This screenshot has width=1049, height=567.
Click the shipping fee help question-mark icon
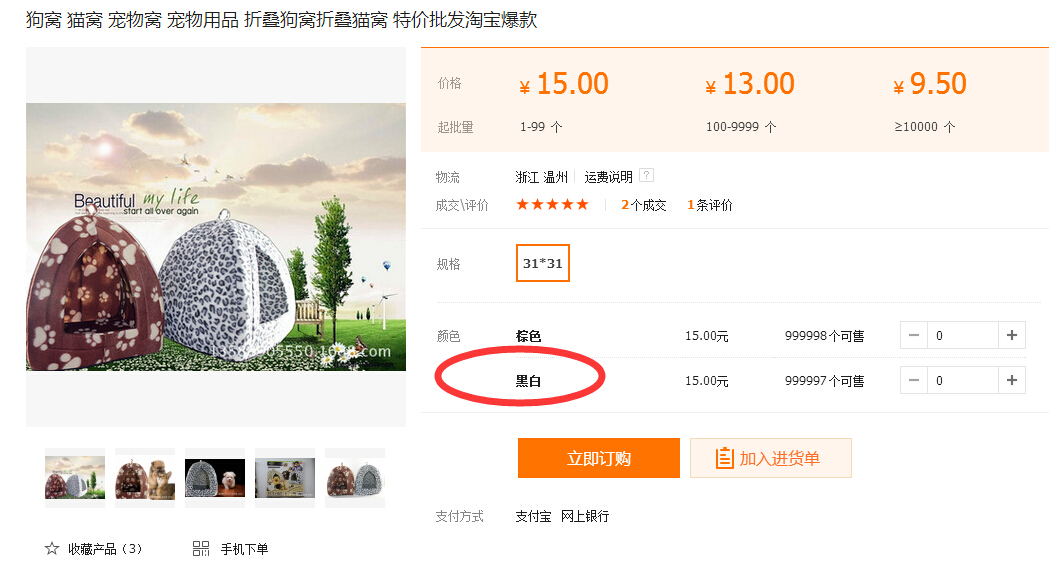[x=646, y=176]
